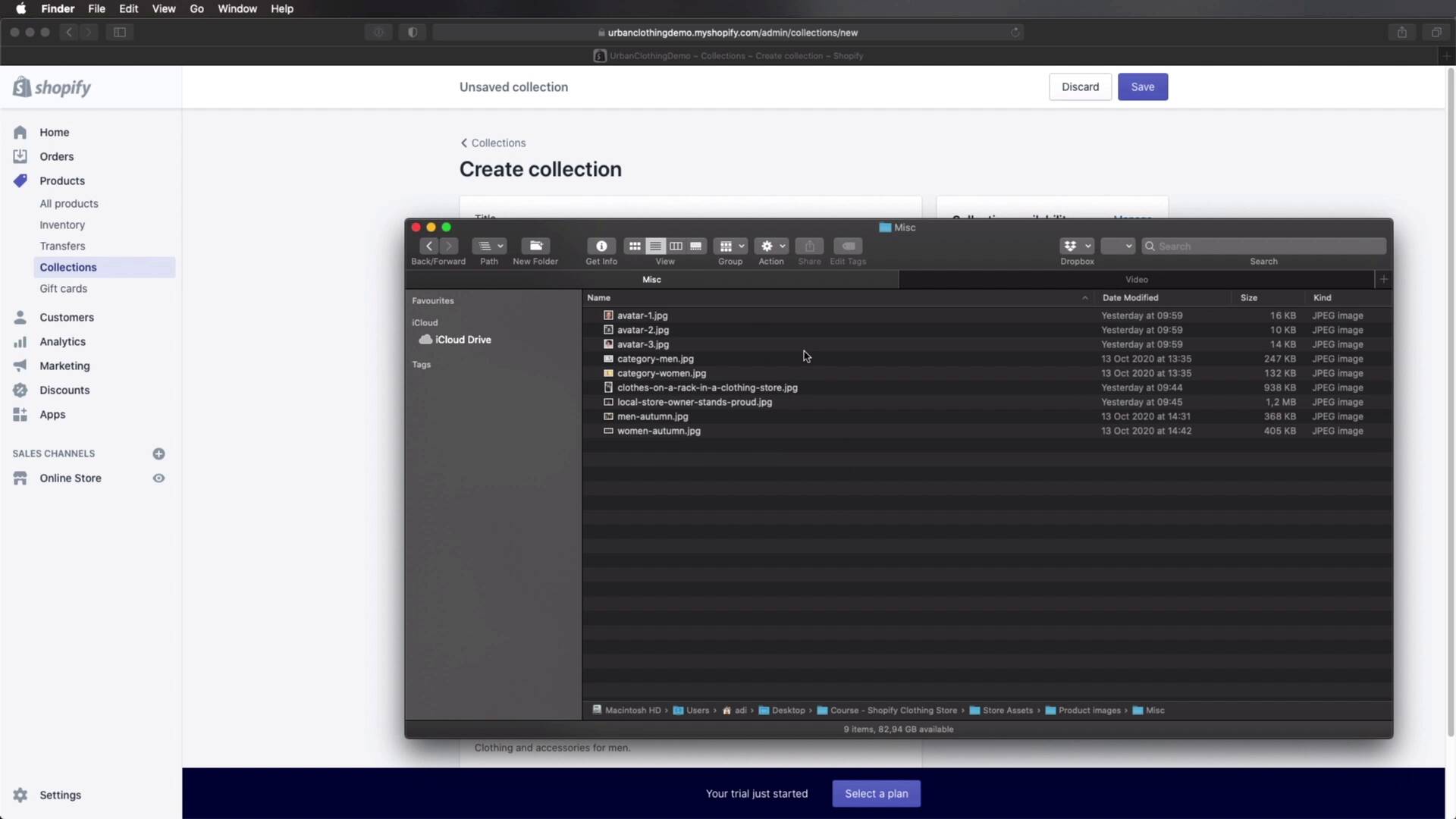Add a sales channel plus icon
The image size is (1456, 819).
(x=158, y=453)
